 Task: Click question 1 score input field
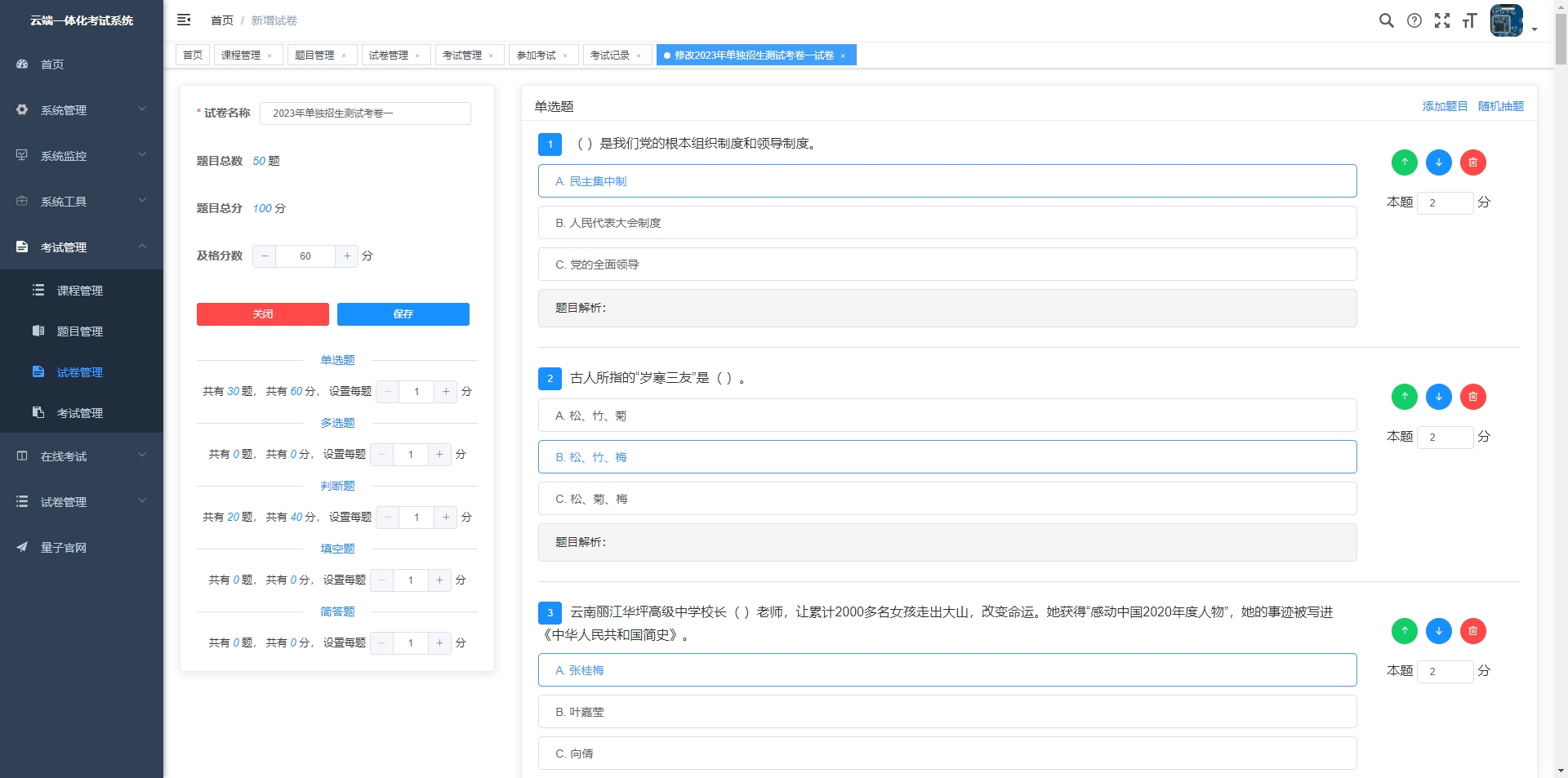[x=1445, y=203]
